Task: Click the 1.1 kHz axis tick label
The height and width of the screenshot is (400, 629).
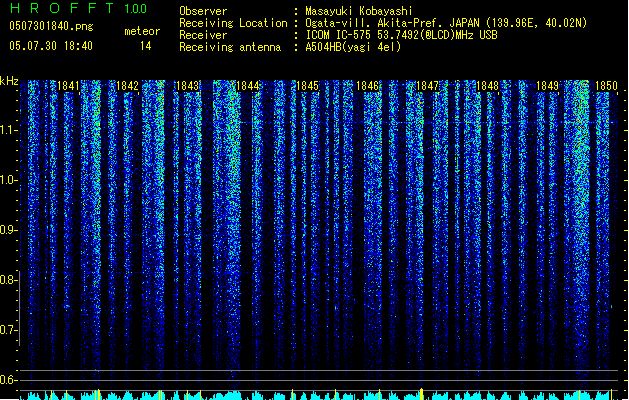Action: pos(8,130)
